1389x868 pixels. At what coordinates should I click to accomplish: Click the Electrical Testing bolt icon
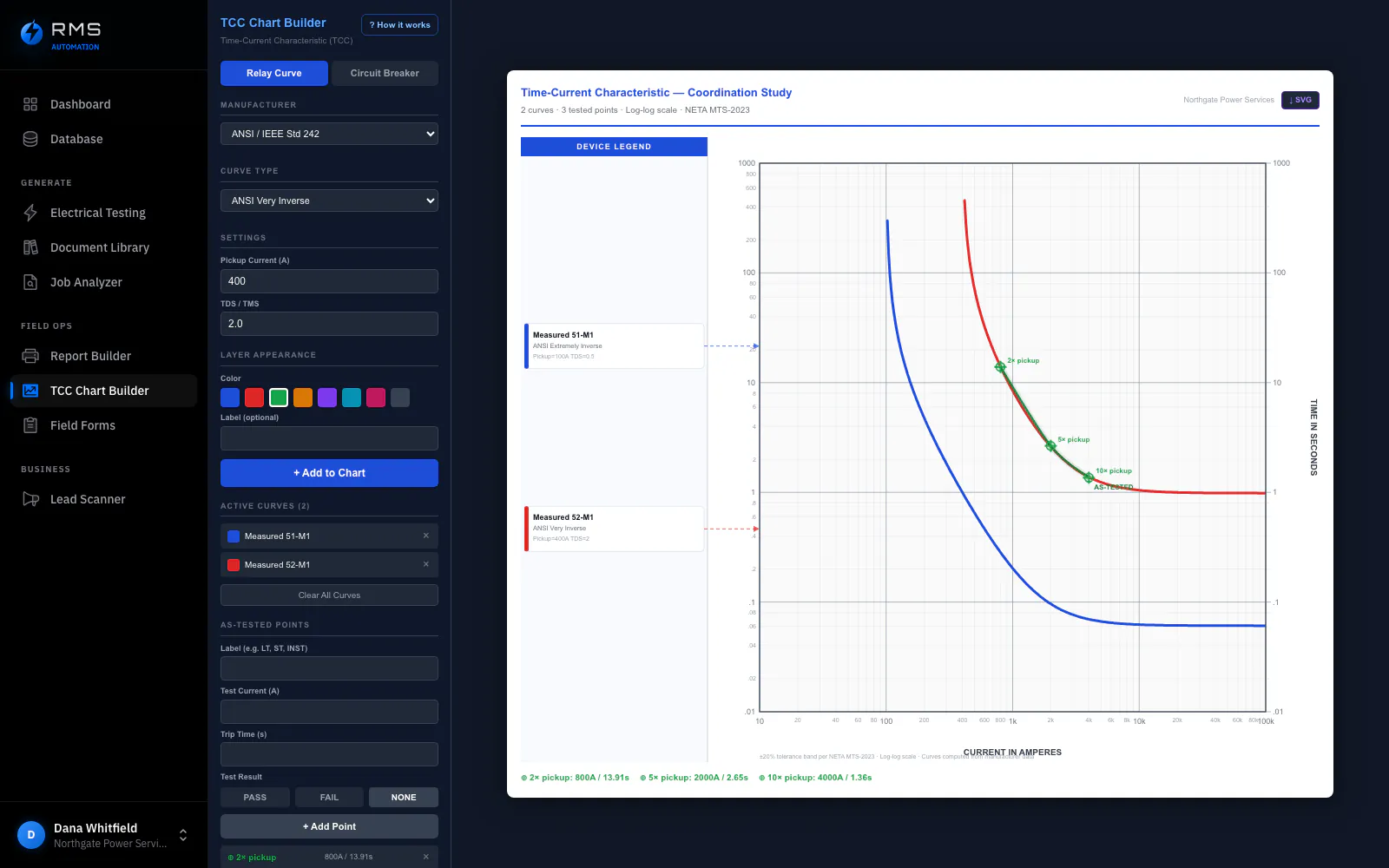30,213
